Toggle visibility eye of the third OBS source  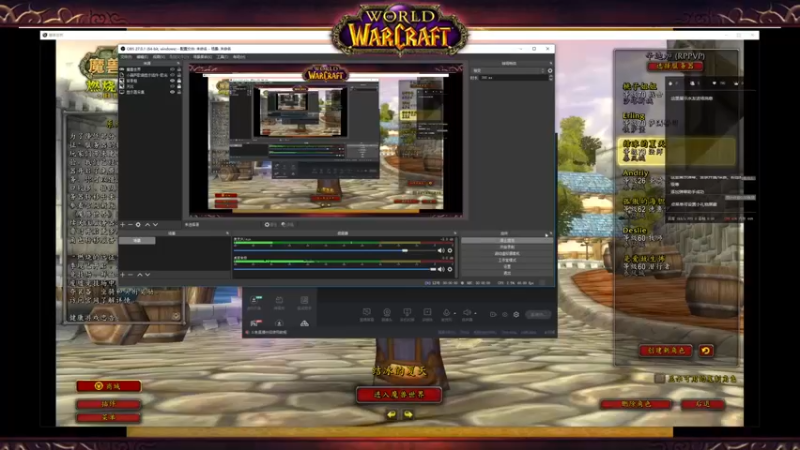172,81
